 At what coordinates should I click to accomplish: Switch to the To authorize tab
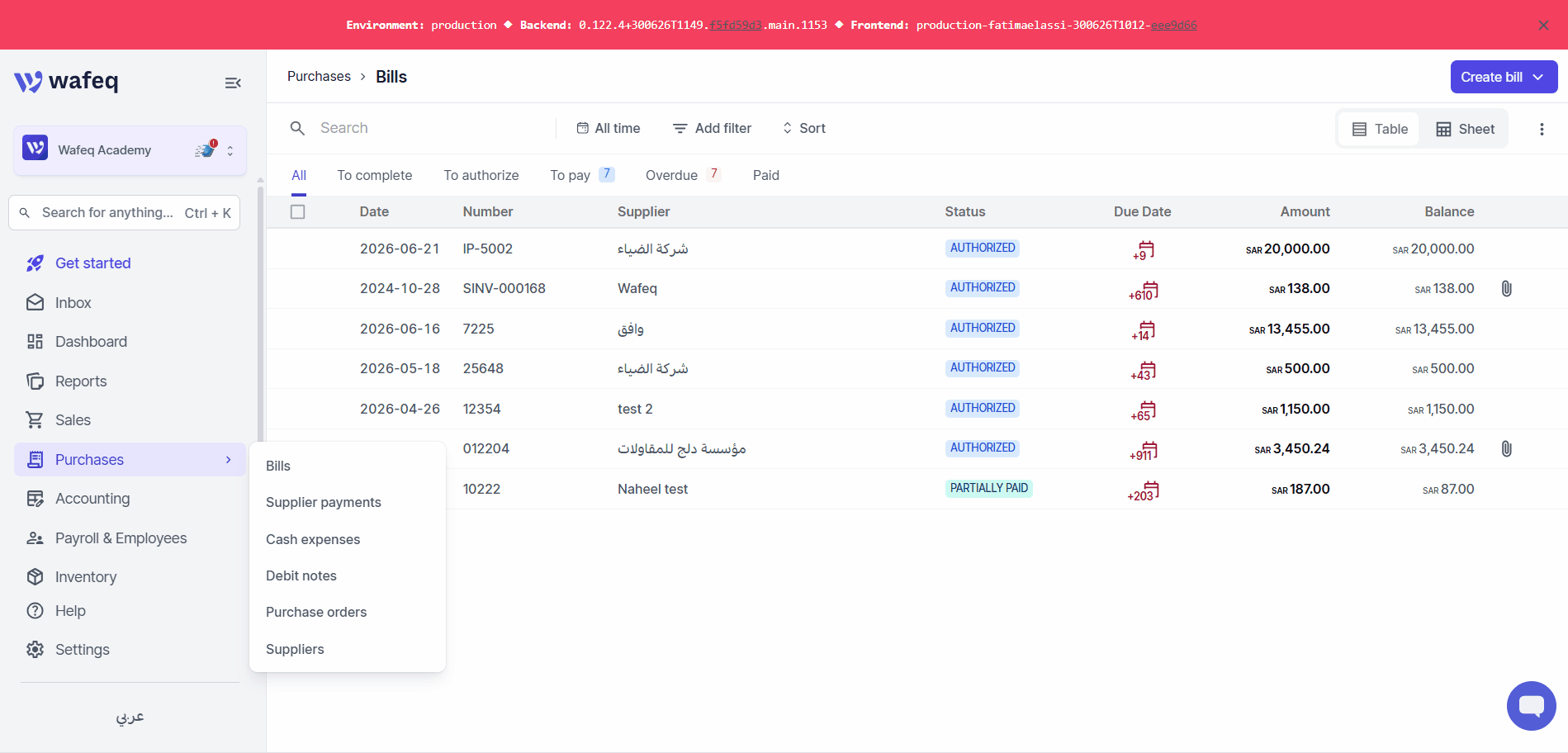[x=481, y=175]
